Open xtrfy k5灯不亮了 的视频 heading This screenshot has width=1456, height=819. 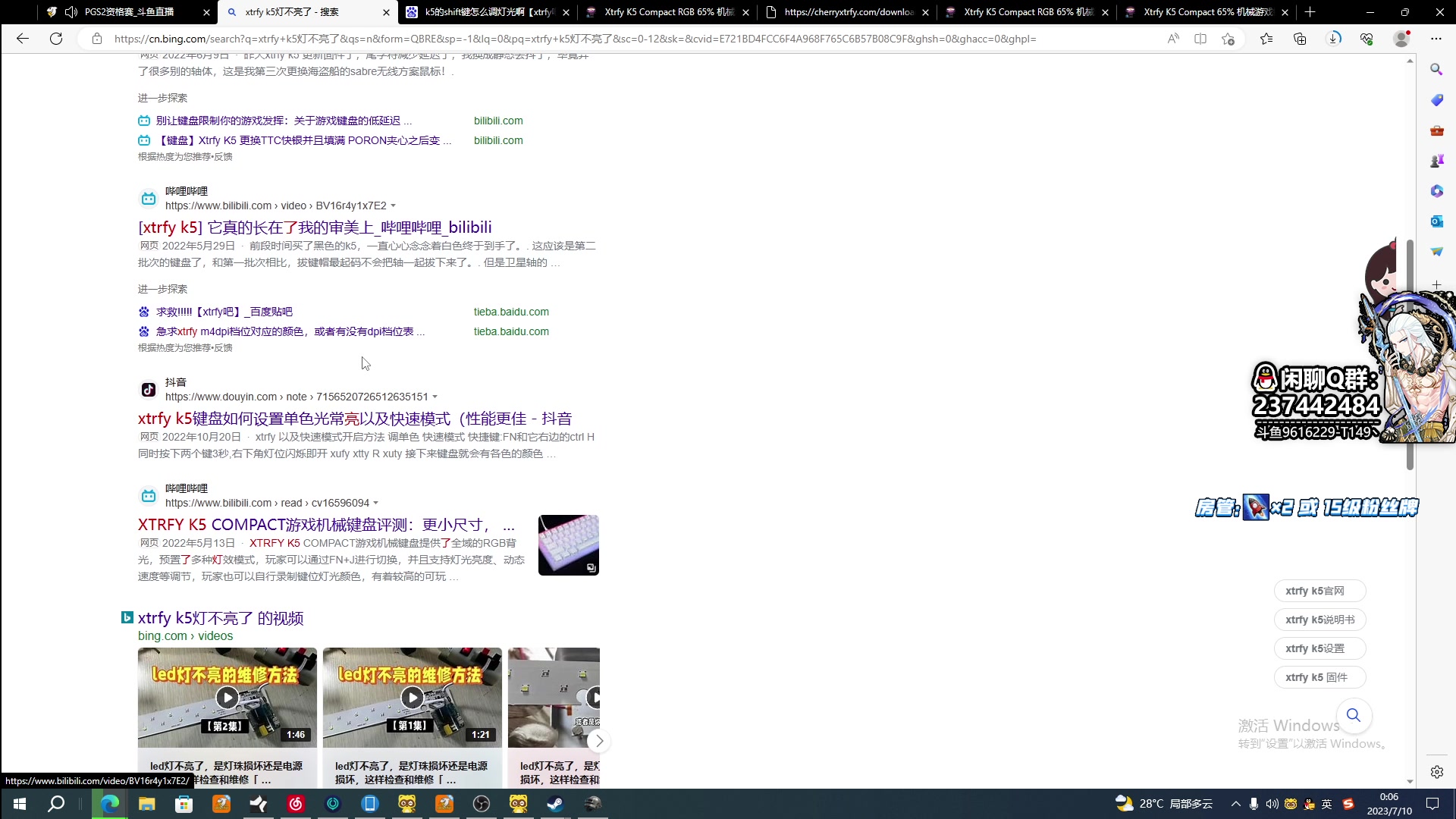[x=221, y=618]
